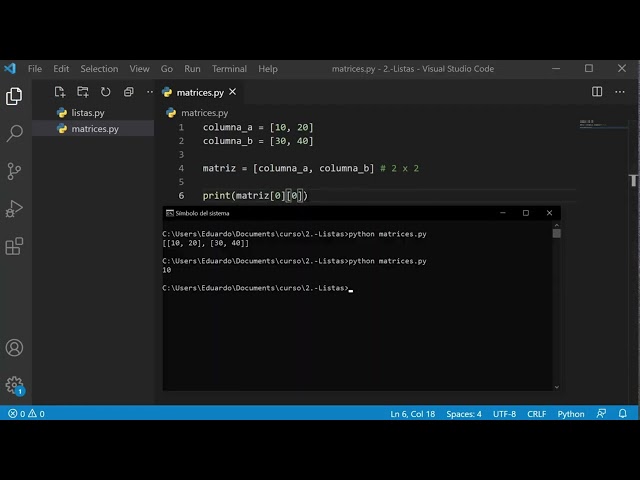Click line number 3 in the gutter
Image resolution: width=640 pixels, height=480 pixels.
click(181, 155)
